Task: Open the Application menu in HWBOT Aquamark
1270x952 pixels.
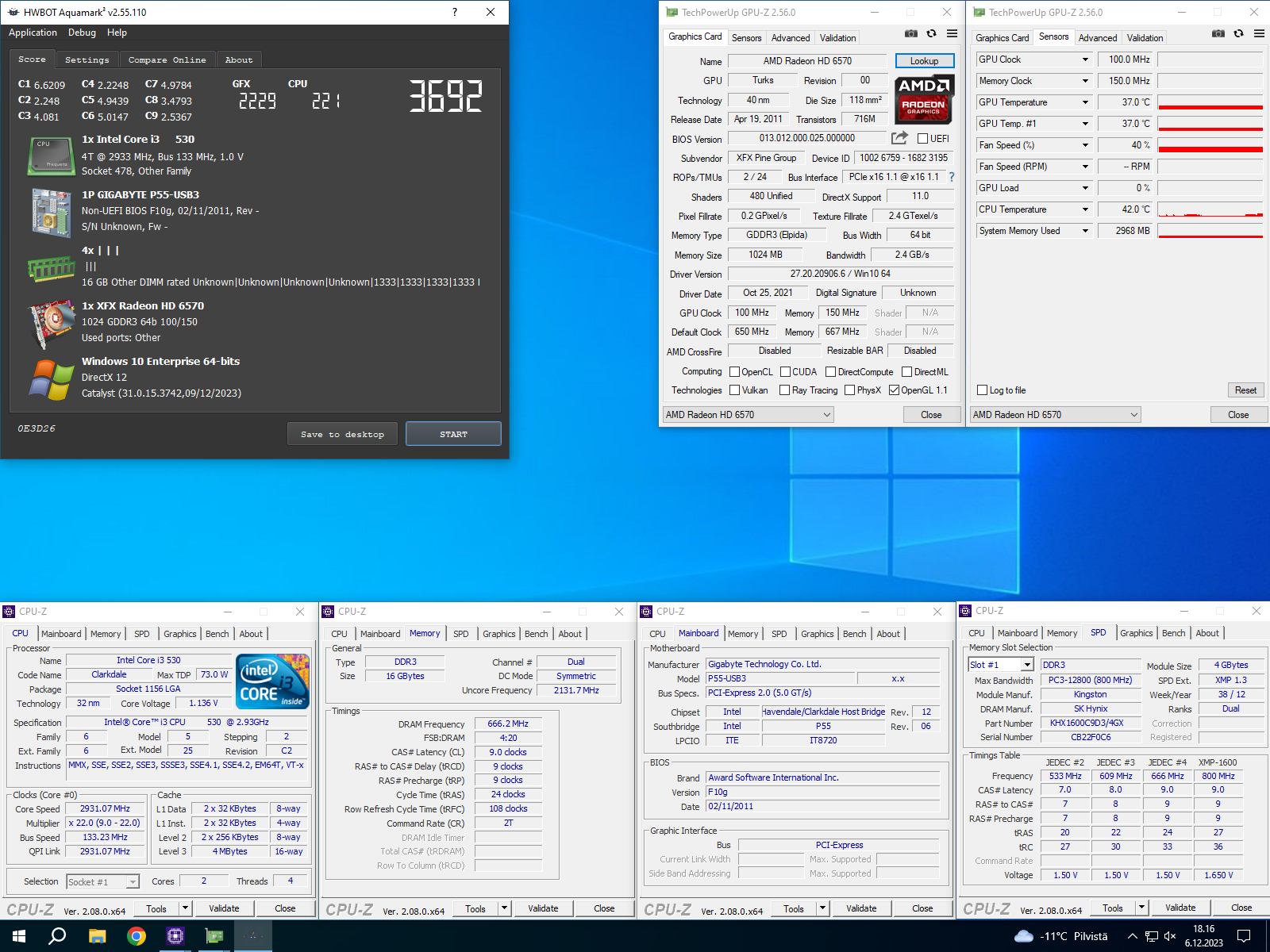Action: (x=33, y=33)
